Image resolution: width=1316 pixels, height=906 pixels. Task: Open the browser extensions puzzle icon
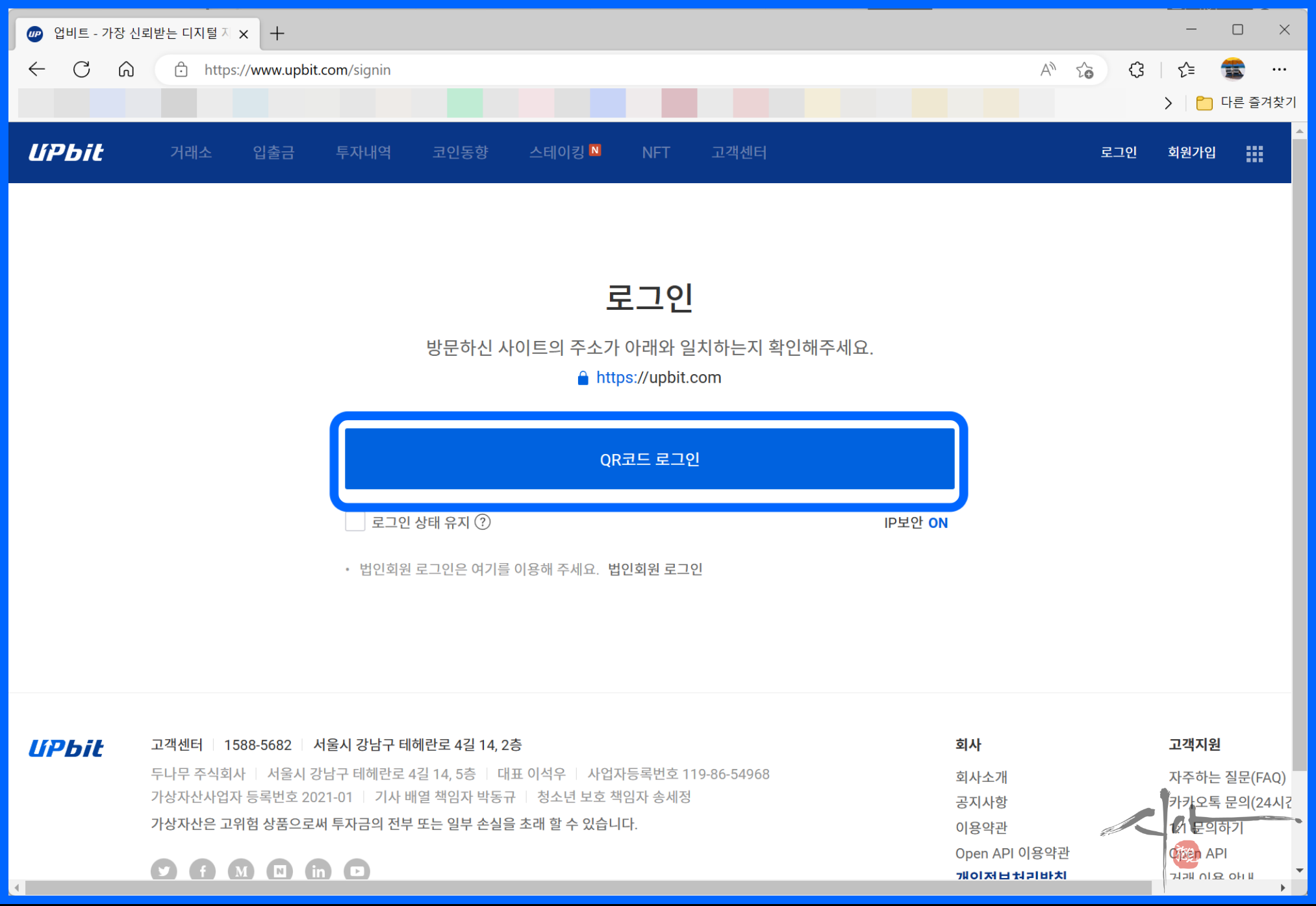(1136, 70)
